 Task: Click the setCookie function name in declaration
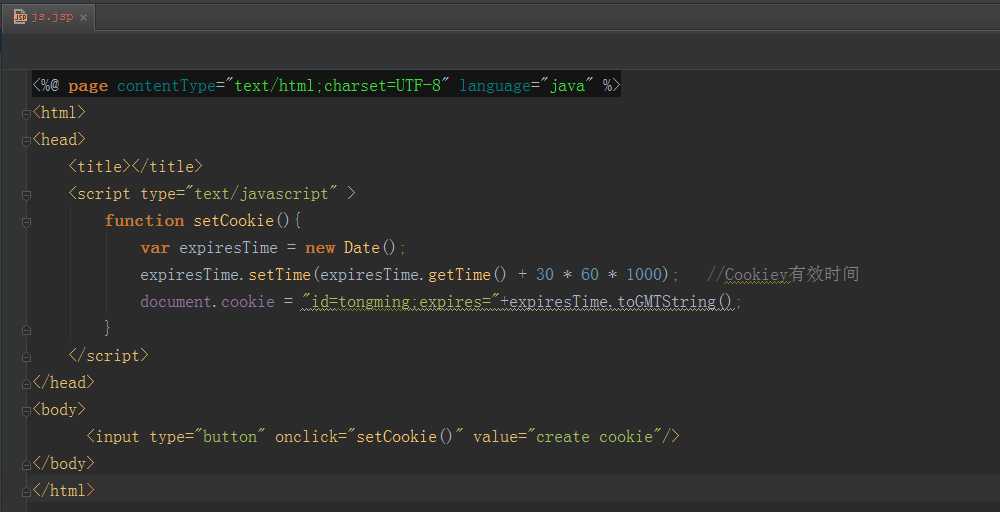coord(233,221)
